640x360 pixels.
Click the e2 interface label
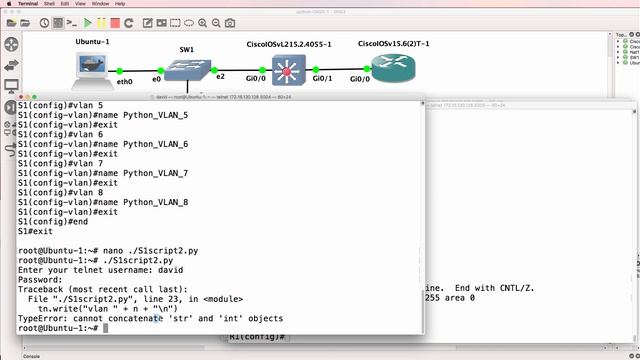click(220, 76)
